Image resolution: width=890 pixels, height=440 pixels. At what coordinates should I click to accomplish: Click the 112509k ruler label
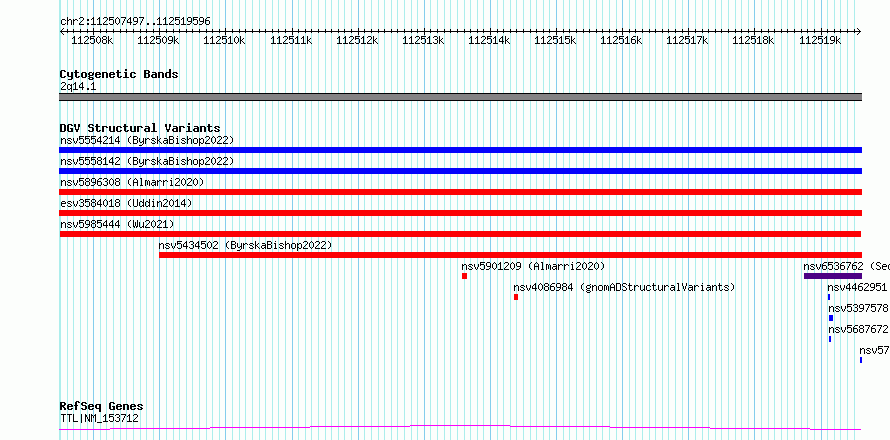click(158, 40)
